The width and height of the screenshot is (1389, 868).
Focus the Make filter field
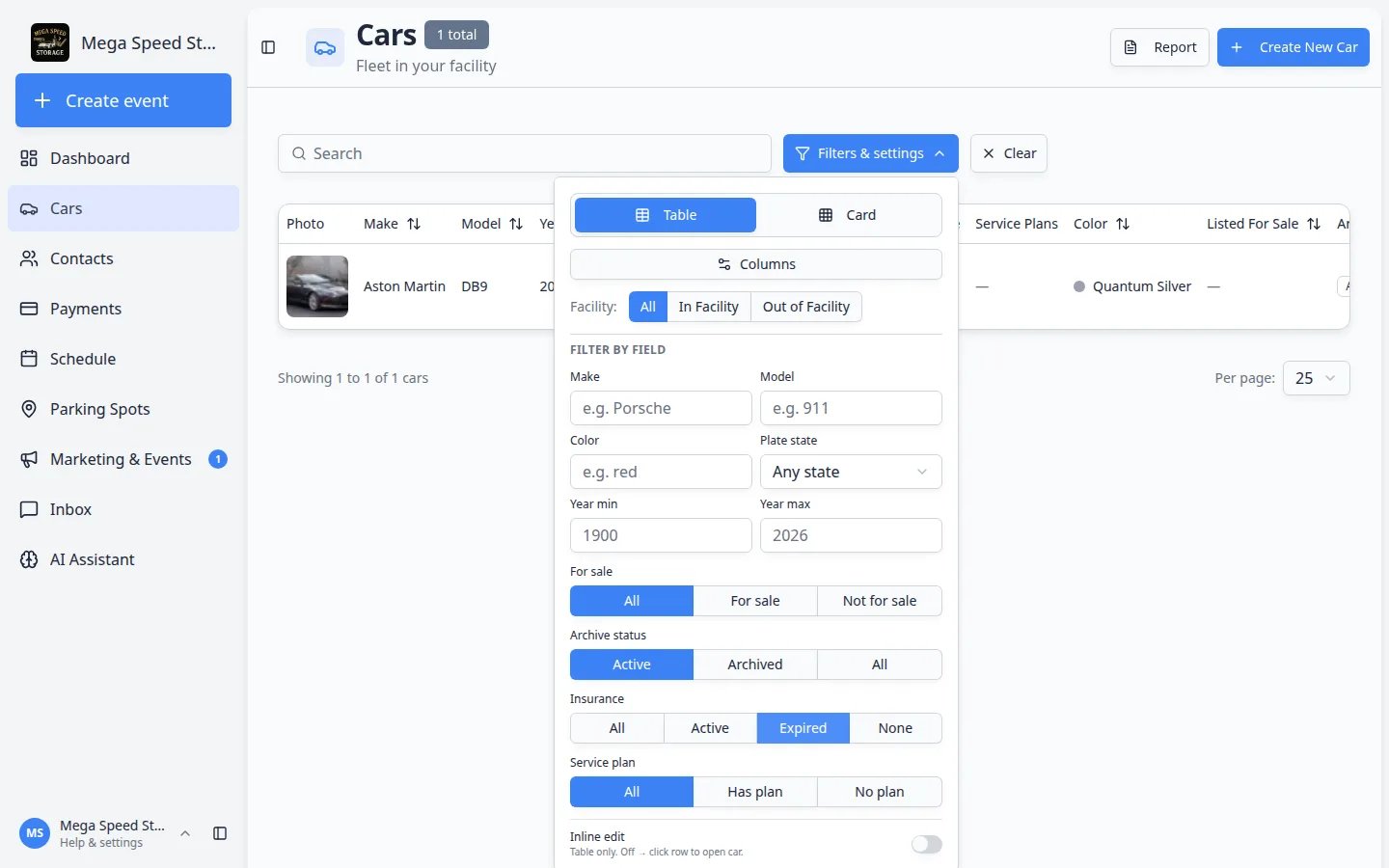(661, 408)
